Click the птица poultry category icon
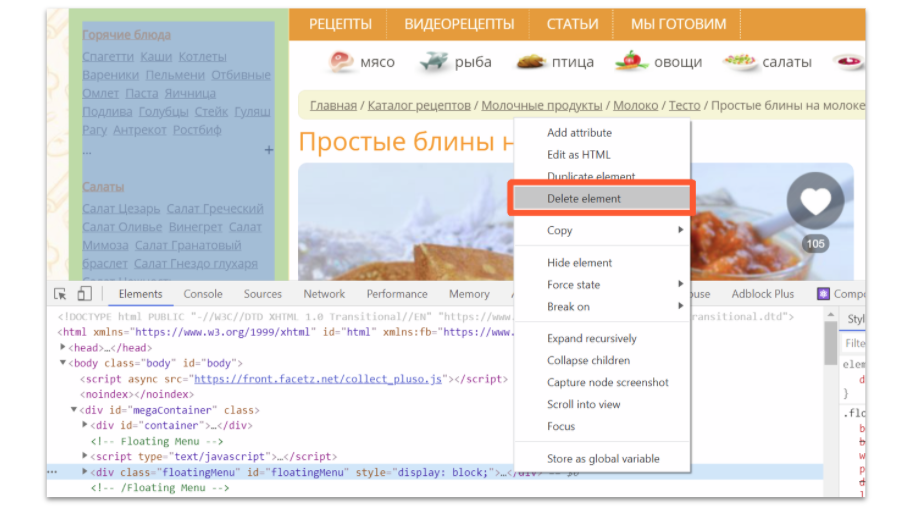 coord(531,62)
